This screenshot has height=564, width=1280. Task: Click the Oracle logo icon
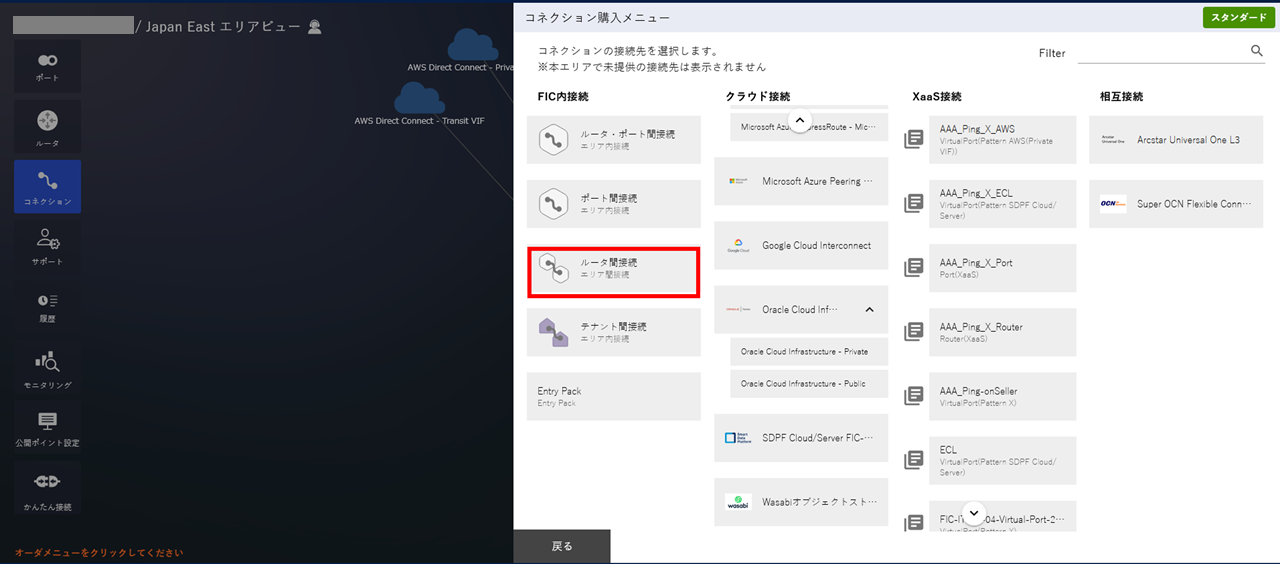coord(739,310)
